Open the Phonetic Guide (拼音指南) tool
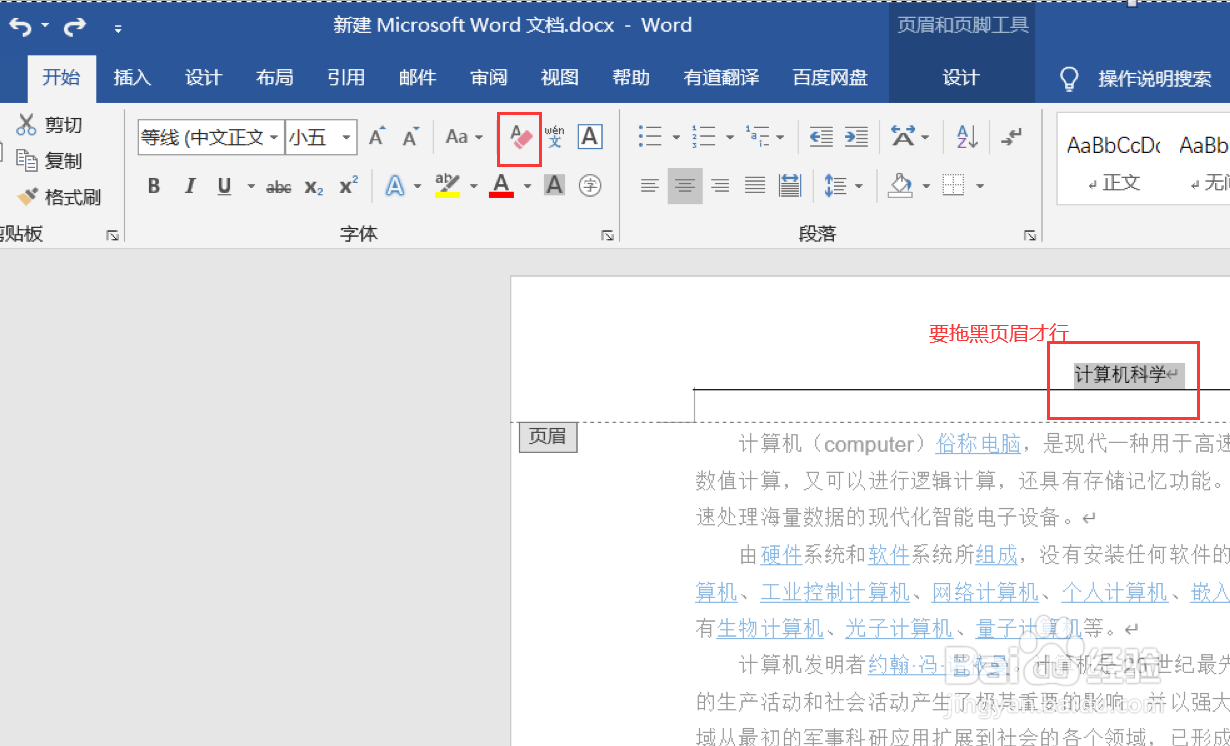The image size is (1230, 746). click(x=553, y=137)
